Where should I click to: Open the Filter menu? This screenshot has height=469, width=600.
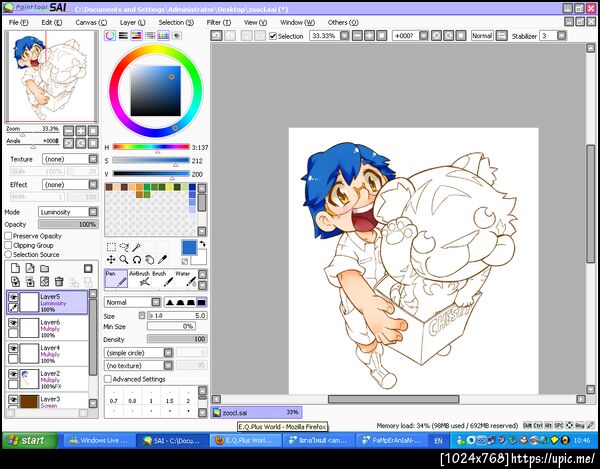219,23
